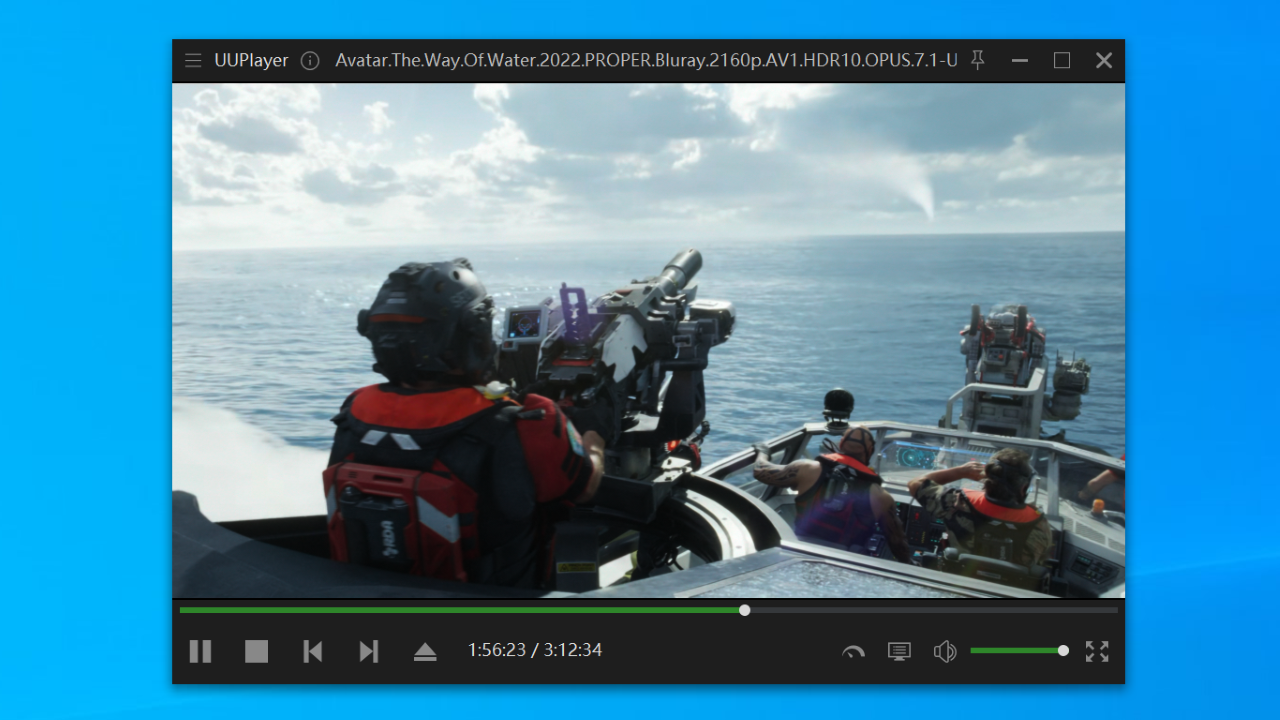Open the hamburger menu in UUPlayer
Image resolution: width=1280 pixels, height=720 pixels.
click(193, 61)
